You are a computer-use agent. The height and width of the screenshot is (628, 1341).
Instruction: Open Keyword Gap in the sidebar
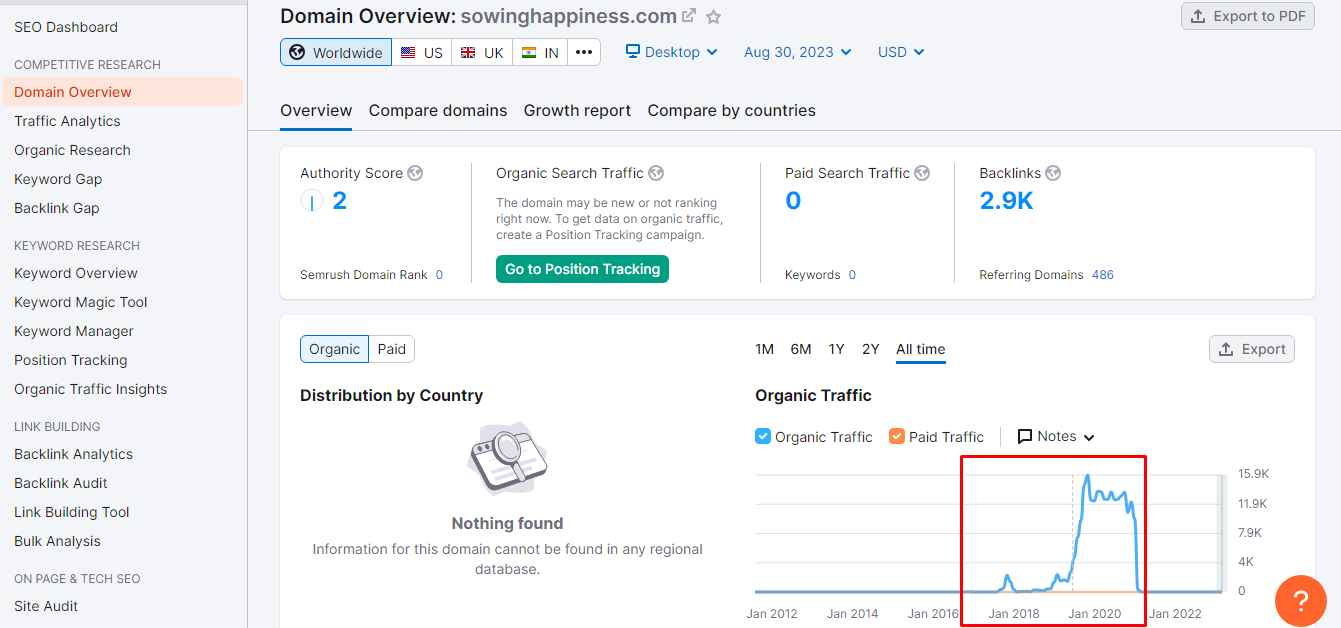(x=58, y=179)
